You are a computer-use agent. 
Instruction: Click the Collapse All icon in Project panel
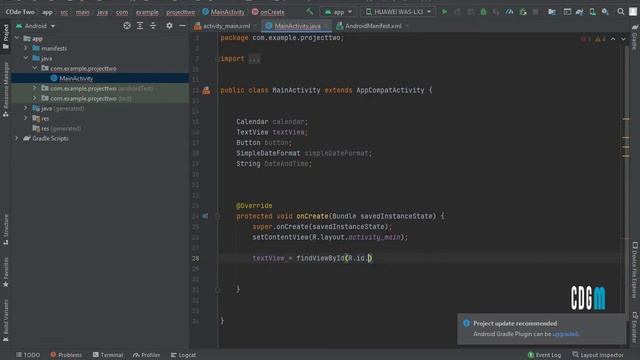pos(153,26)
